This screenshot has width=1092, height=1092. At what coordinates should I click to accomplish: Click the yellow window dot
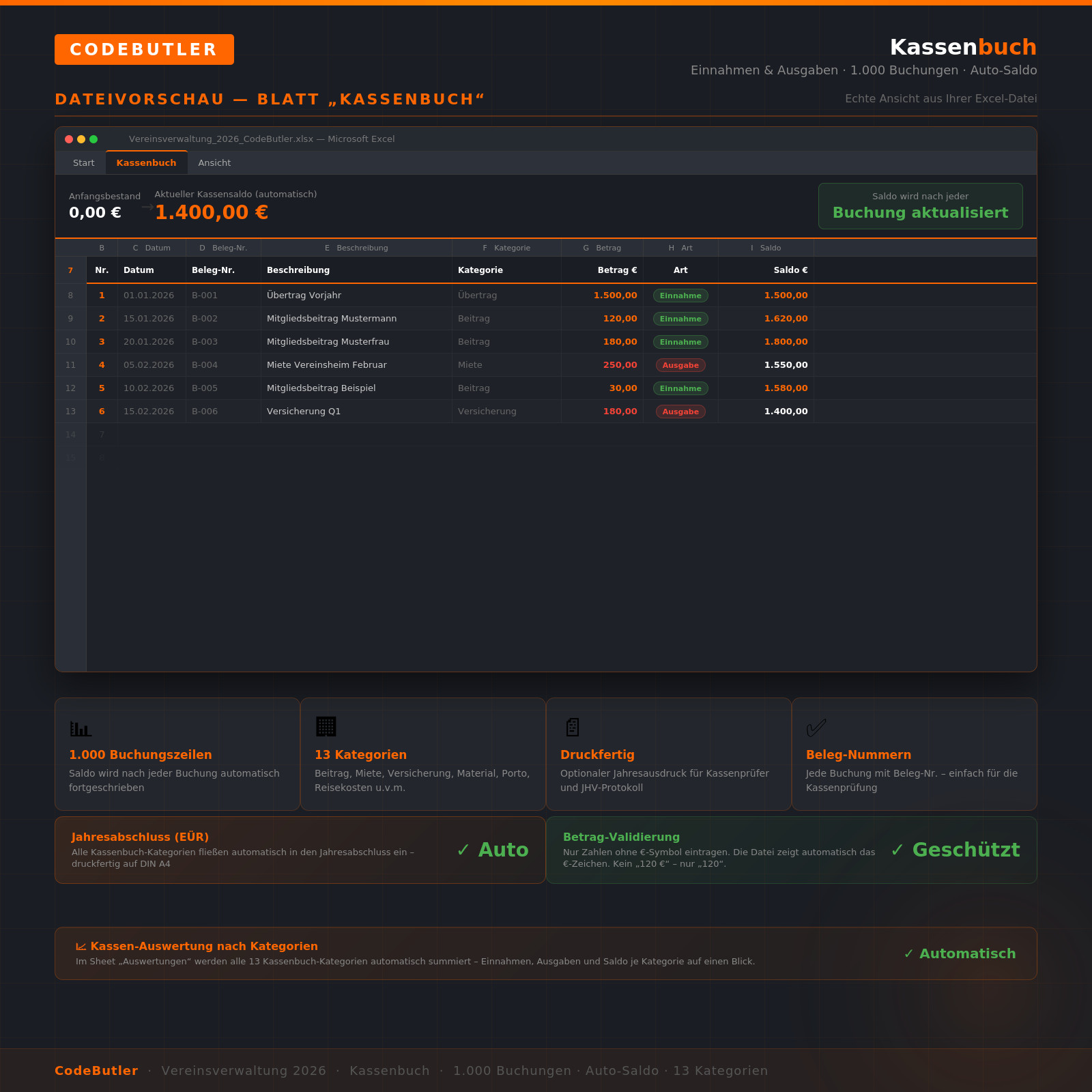click(81, 139)
